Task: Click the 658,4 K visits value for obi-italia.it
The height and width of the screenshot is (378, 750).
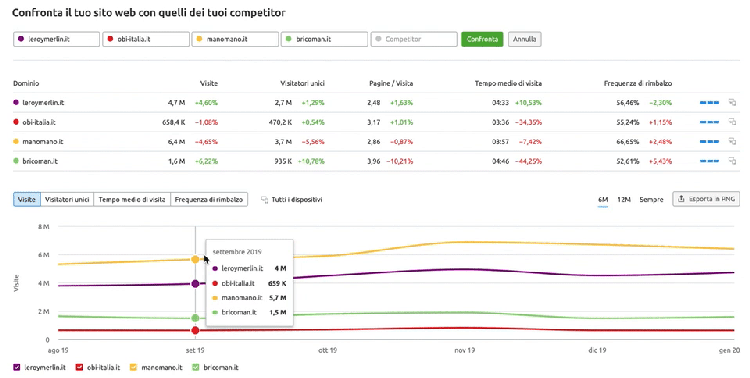Action: [174, 122]
